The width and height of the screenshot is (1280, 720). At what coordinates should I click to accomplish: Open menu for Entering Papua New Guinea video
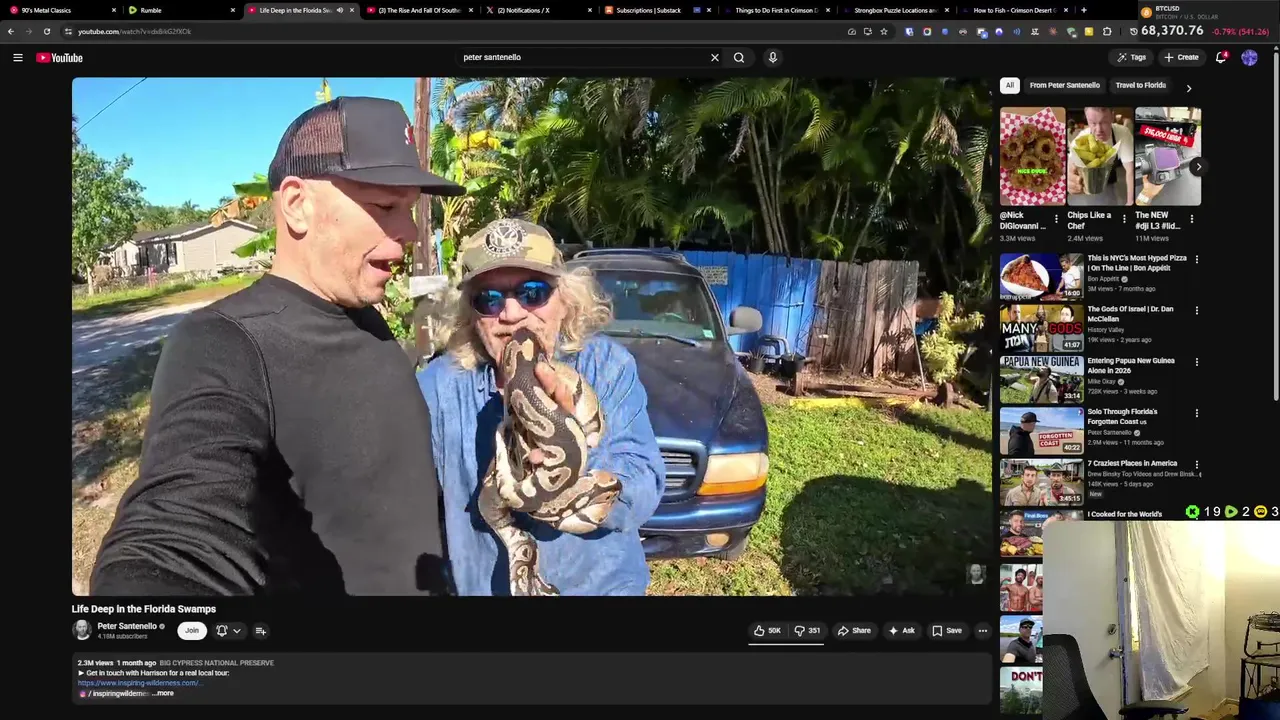tap(1196, 362)
